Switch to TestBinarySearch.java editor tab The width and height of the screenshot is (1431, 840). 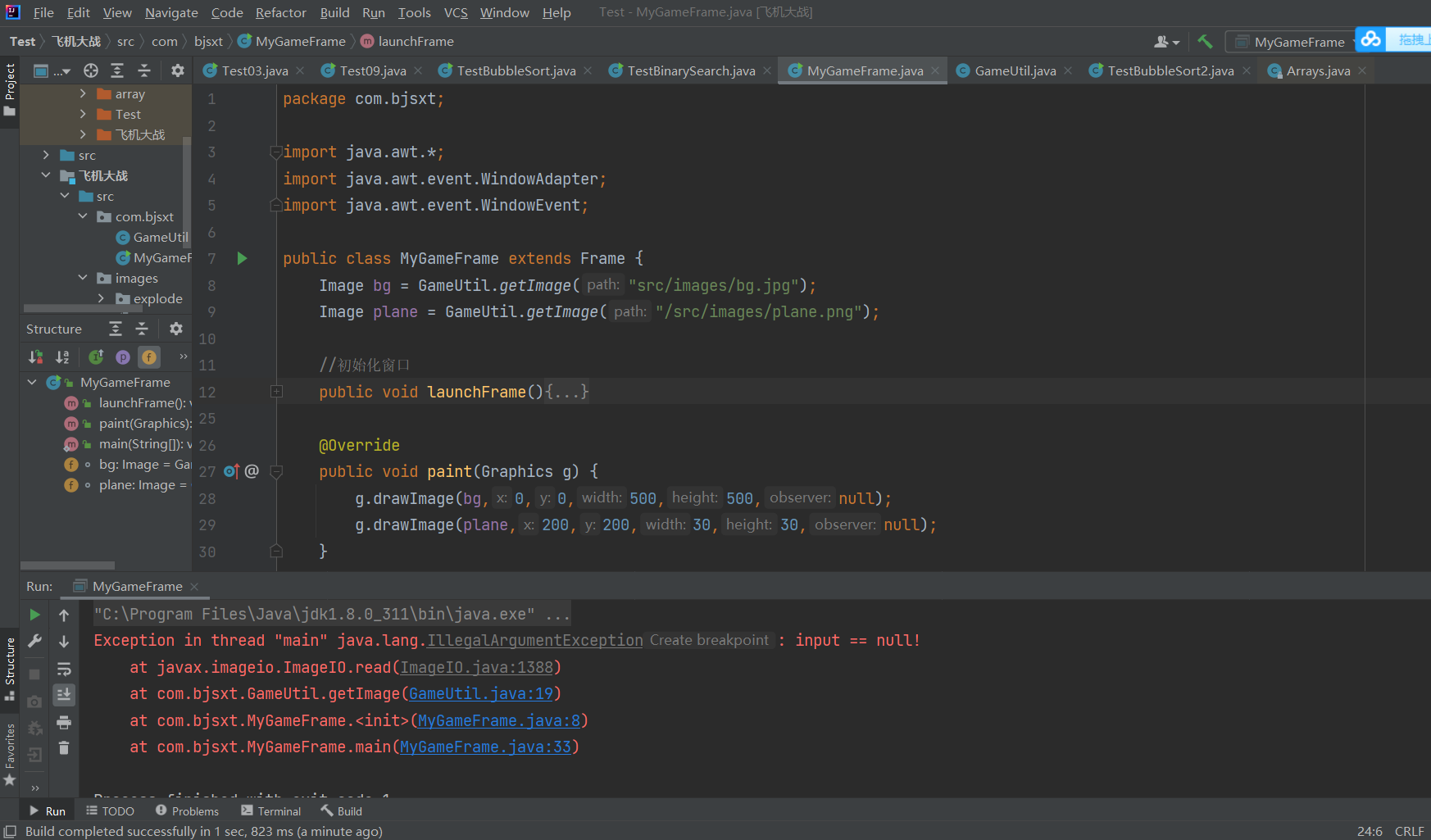691,70
